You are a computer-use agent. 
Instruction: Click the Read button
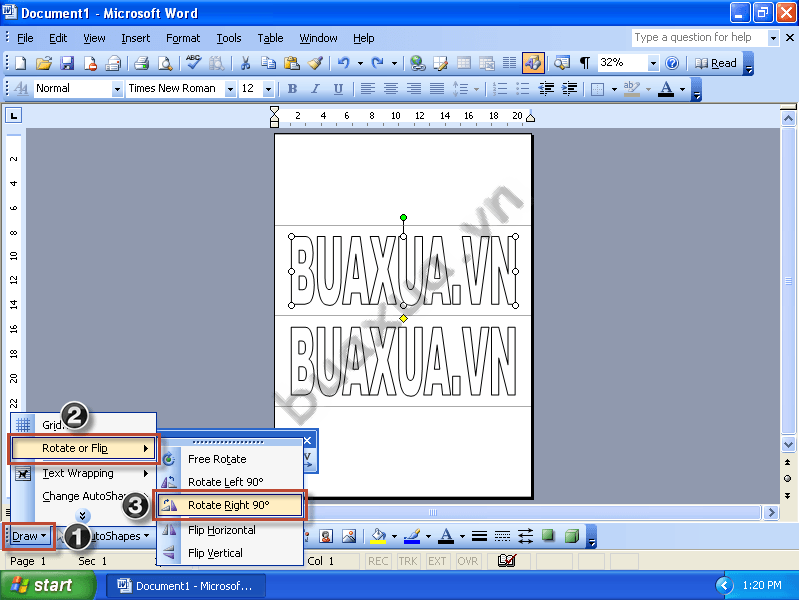coord(717,63)
